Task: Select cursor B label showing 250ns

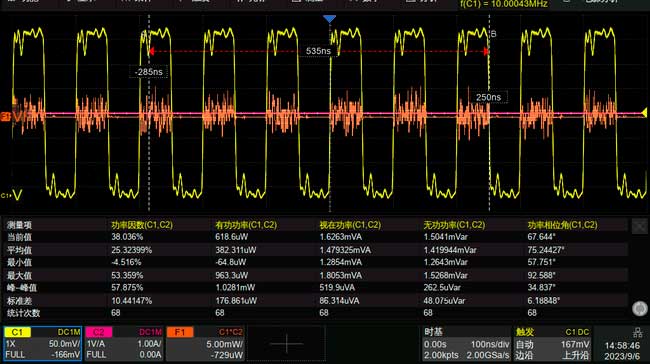Action: click(x=488, y=97)
